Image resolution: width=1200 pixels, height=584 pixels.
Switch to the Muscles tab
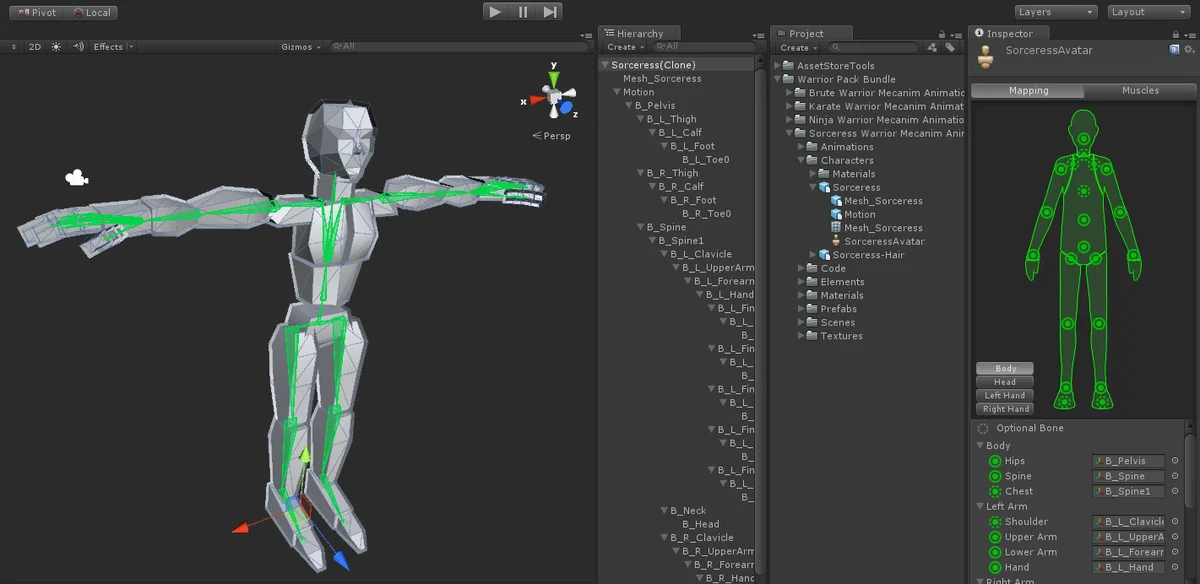tap(1140, 90)
